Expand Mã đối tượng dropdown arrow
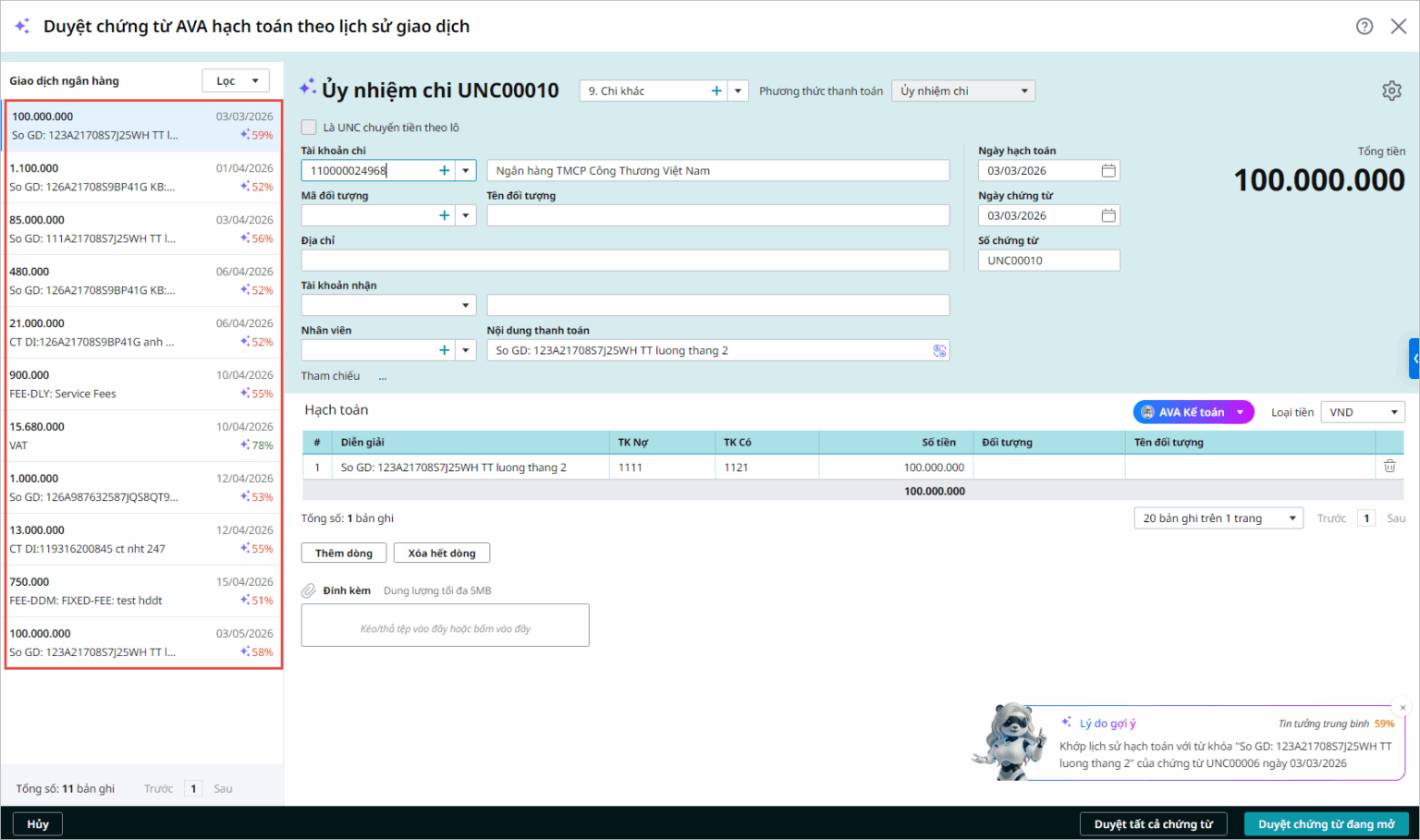1420x840 pixels. tap(466, 215)
